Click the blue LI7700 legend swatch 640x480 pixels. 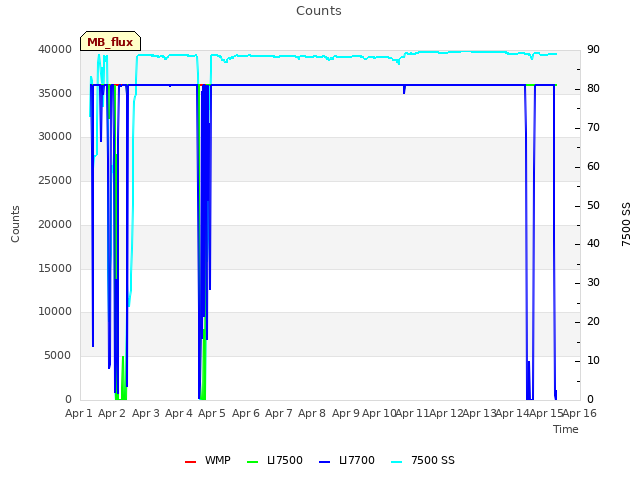[x=324, y=462]
